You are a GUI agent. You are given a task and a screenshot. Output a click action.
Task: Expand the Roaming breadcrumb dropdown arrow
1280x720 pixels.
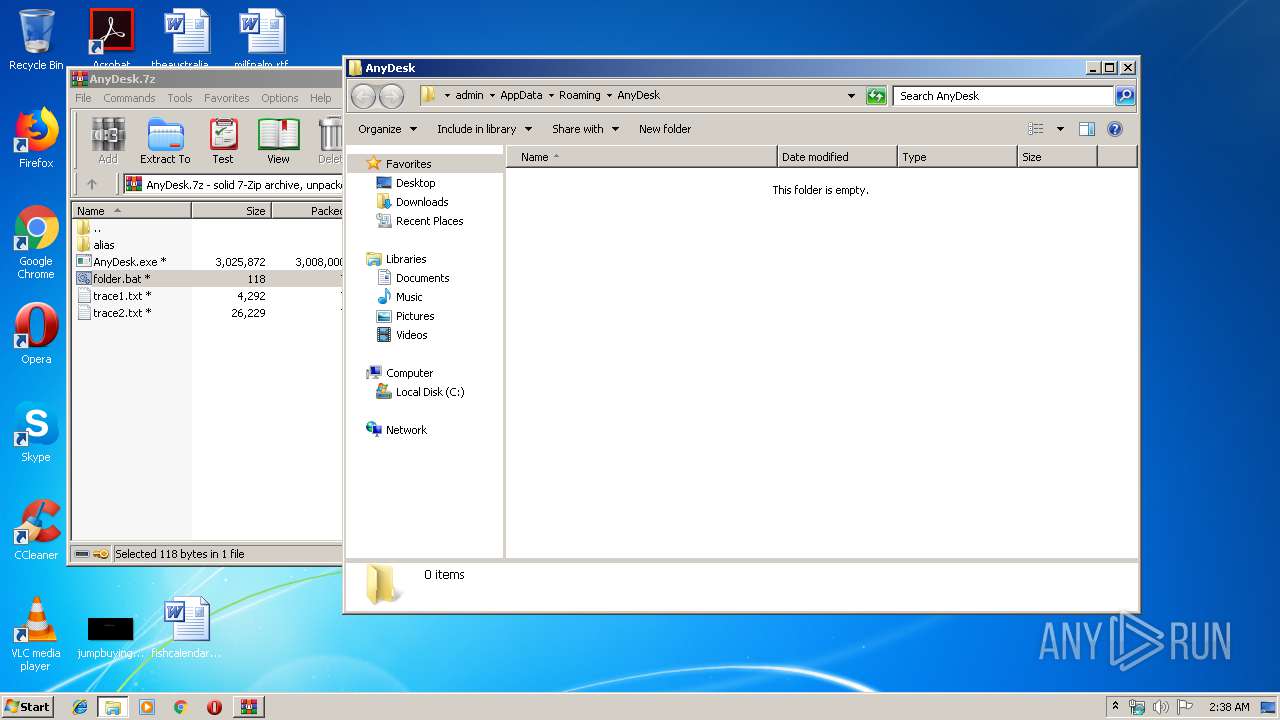click(x=608, y=96)
